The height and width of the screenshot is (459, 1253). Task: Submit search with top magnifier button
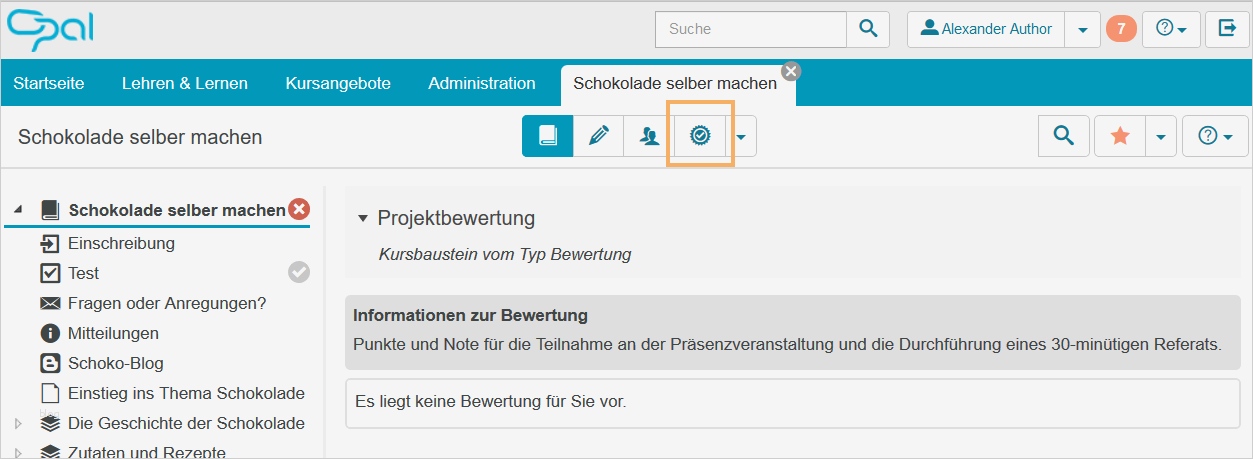click(868, 29)
